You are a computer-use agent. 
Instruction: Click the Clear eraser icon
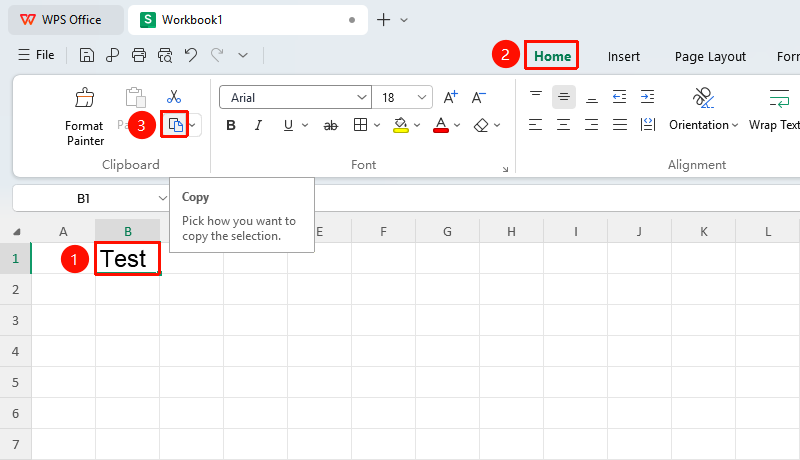(481, 125)
